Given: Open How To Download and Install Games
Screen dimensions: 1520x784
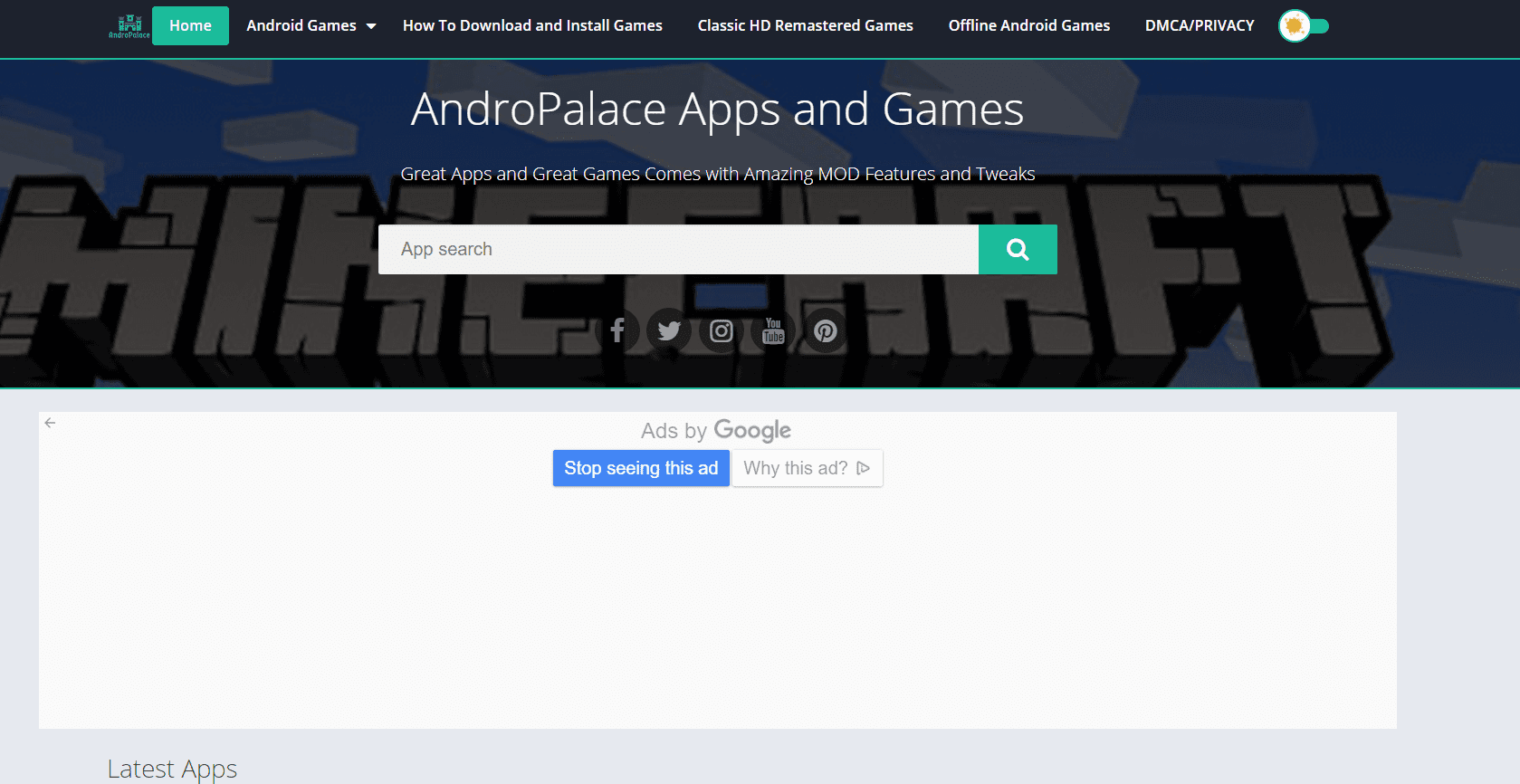Looking at the screenshot, I should pos(532,25).
